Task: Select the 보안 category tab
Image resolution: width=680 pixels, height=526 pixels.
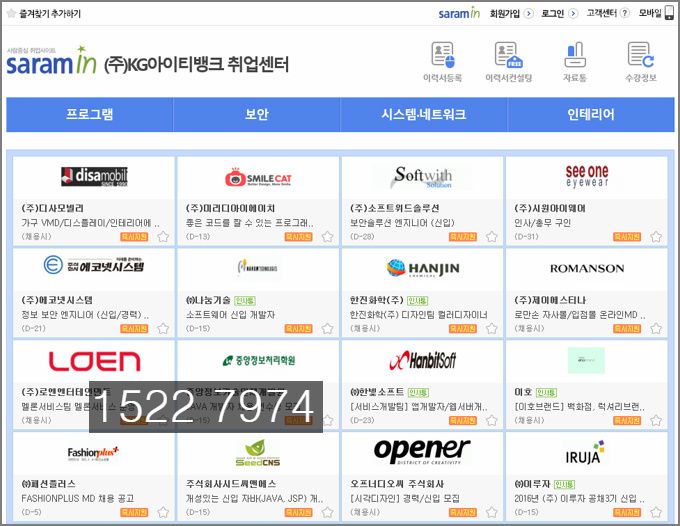Action: point(257,114)
